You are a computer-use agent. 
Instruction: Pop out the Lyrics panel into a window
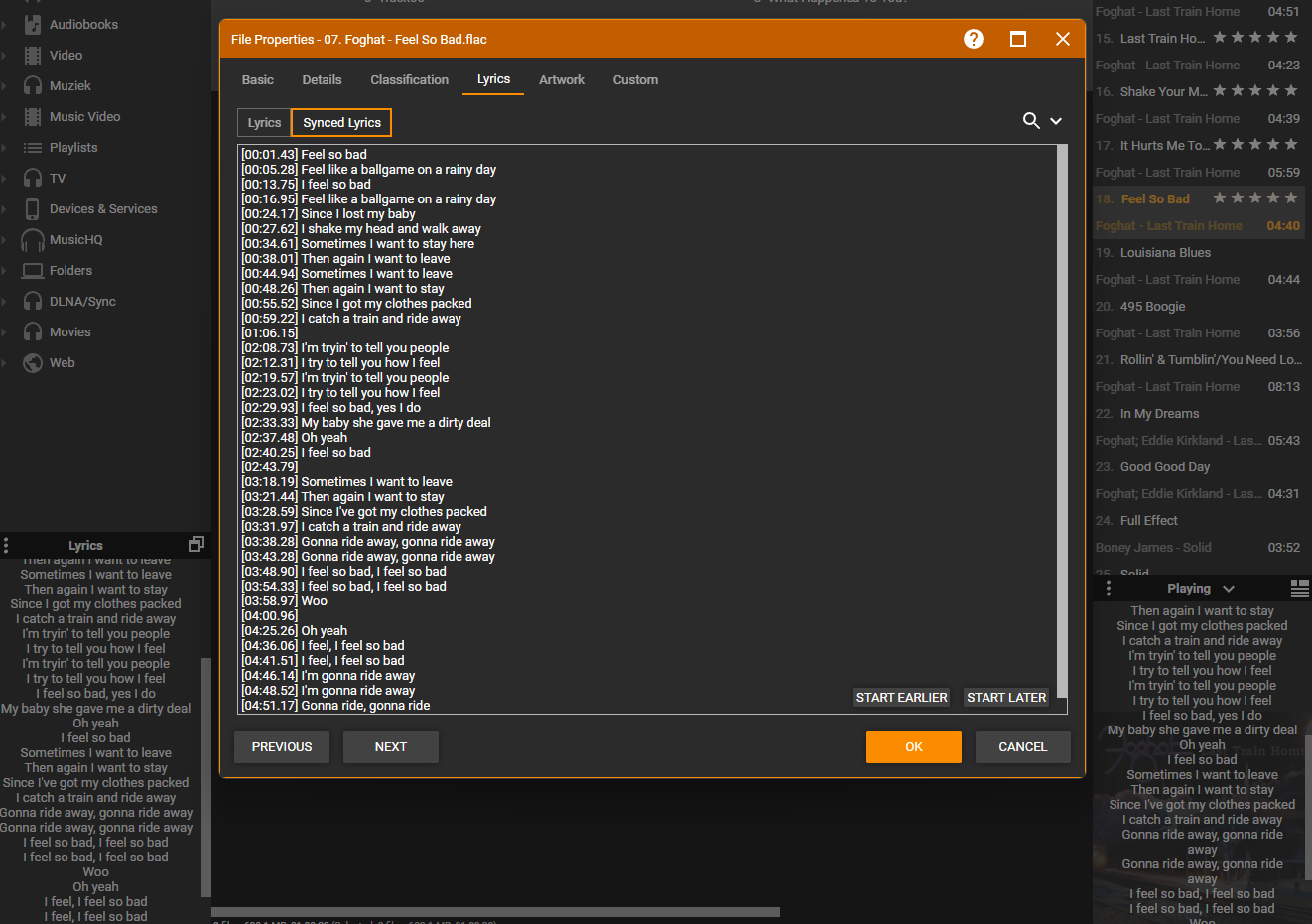tap(197, 544)
